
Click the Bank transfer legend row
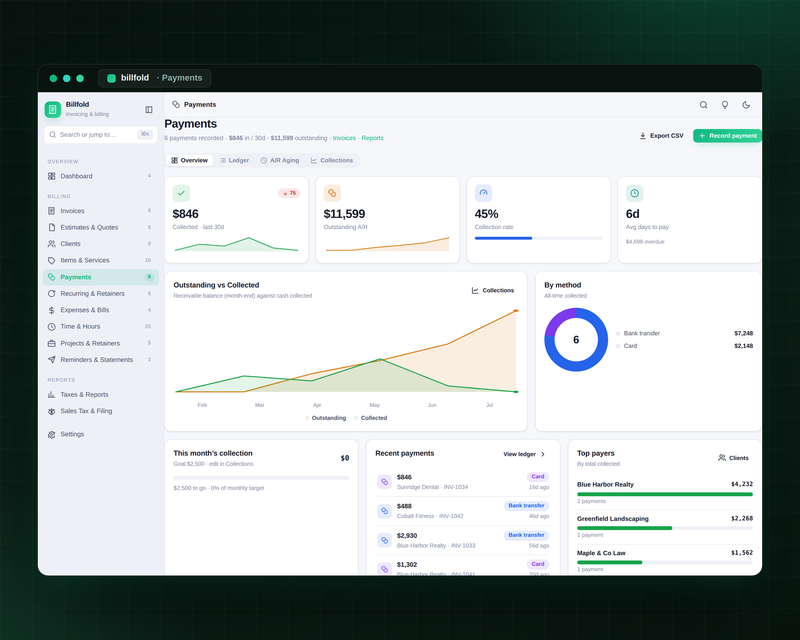684,333
